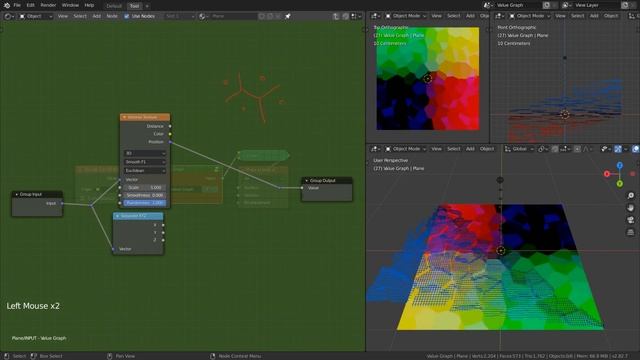
Task: Open Object Mode dropdown in perspective viewport
Action: pyautogui.click(x=406, y=149)
